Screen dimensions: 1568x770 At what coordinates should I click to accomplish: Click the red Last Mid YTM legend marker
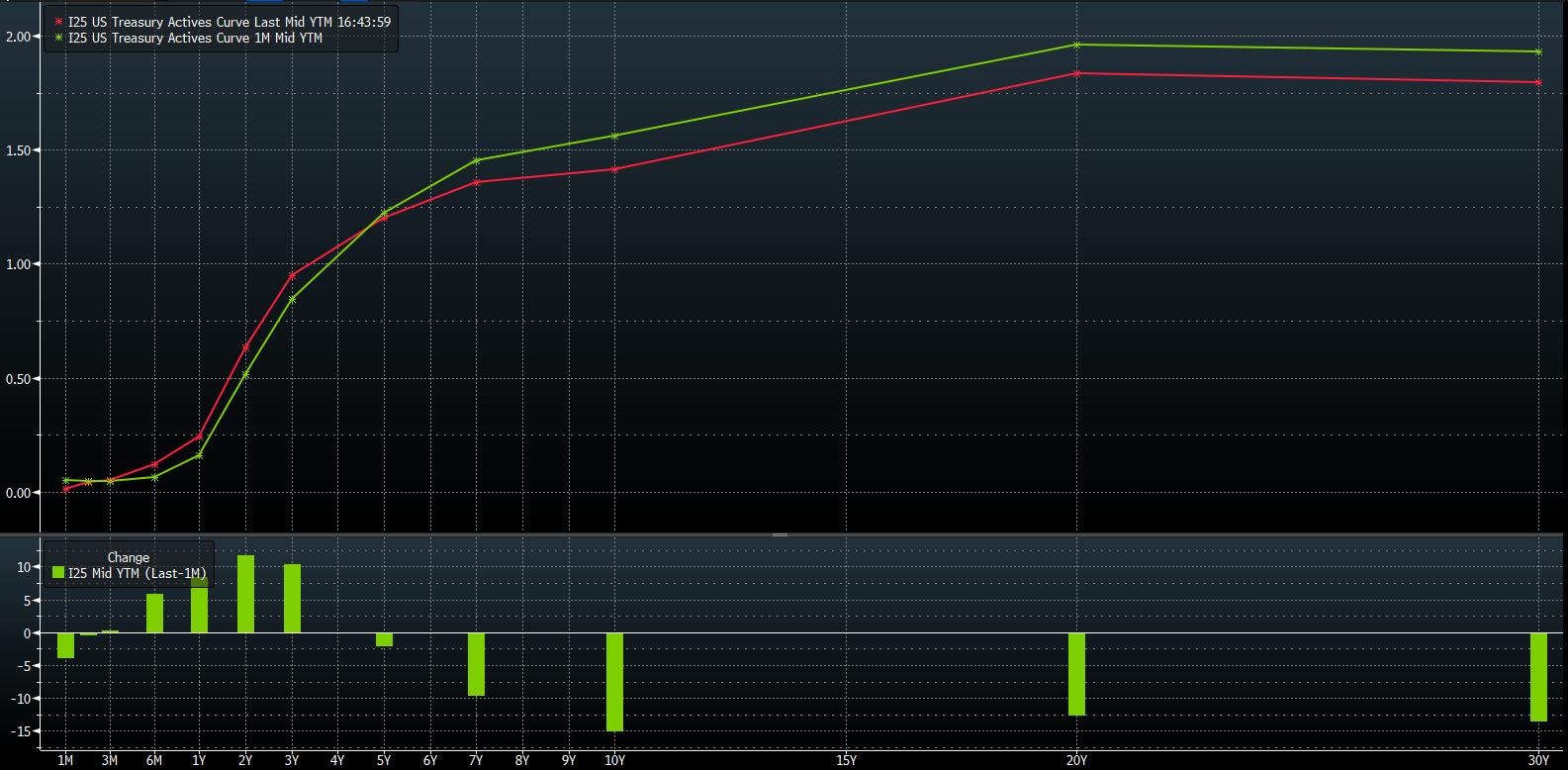click(58, 22)
